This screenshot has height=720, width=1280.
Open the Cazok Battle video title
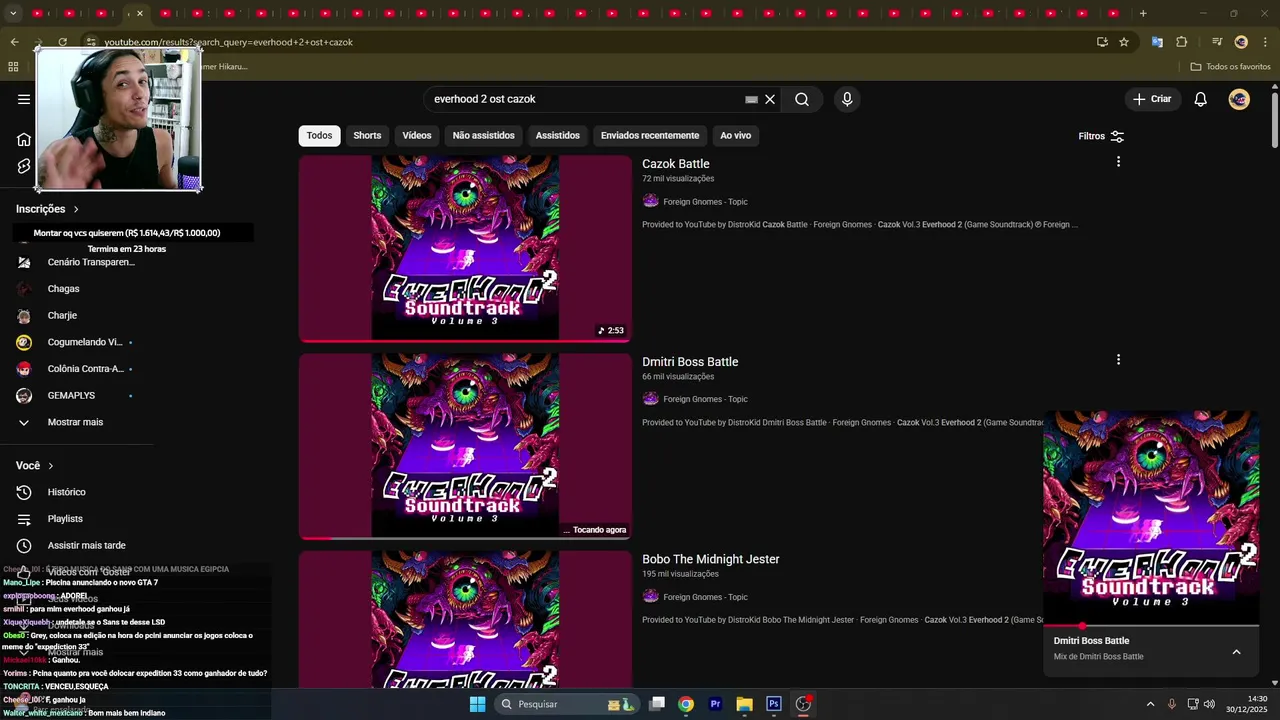click(676, 164)
